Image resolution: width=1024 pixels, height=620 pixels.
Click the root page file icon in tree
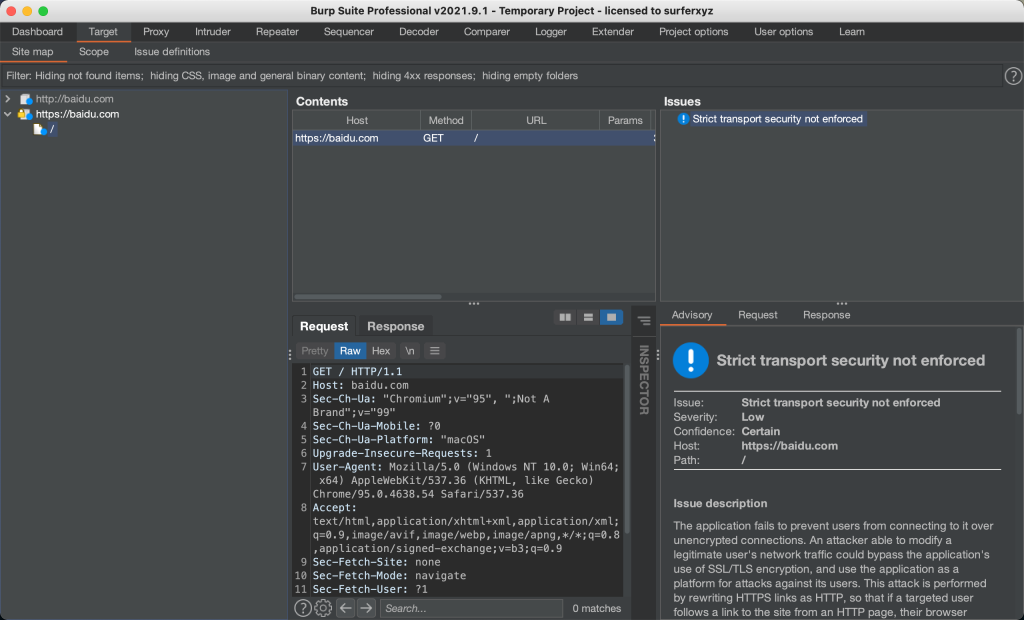tap(40, 129)
